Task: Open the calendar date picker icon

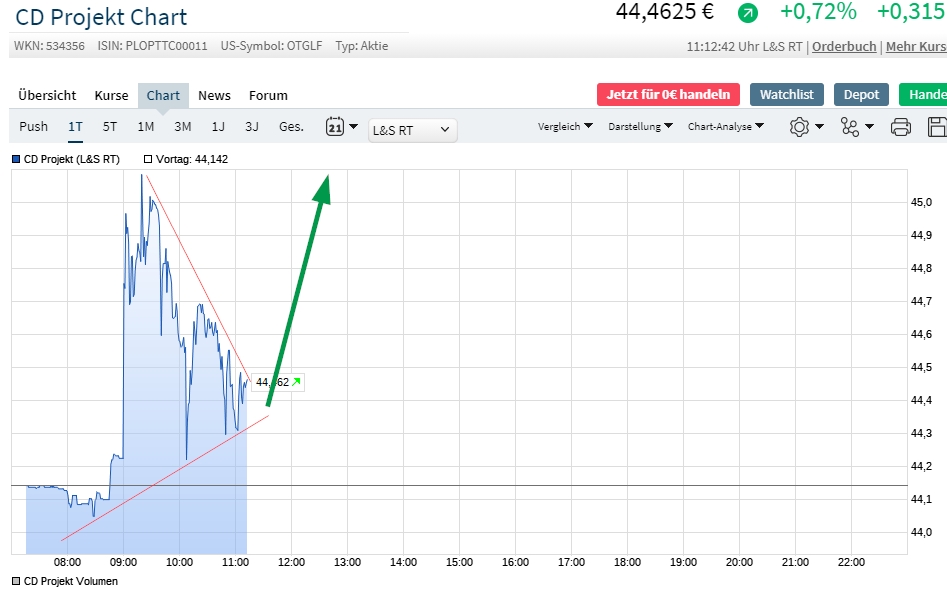Action: click(335, 127)
